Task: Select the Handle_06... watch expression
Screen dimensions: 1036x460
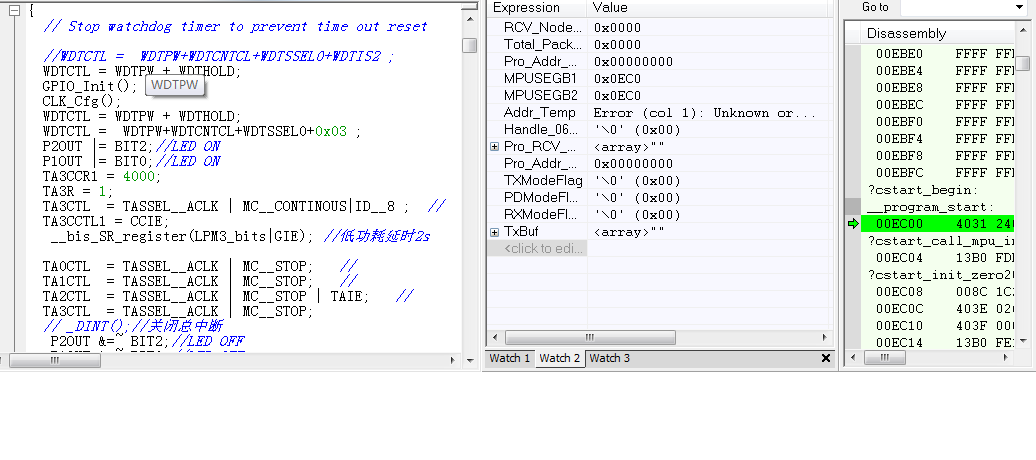Action: (x=545, y=130)
